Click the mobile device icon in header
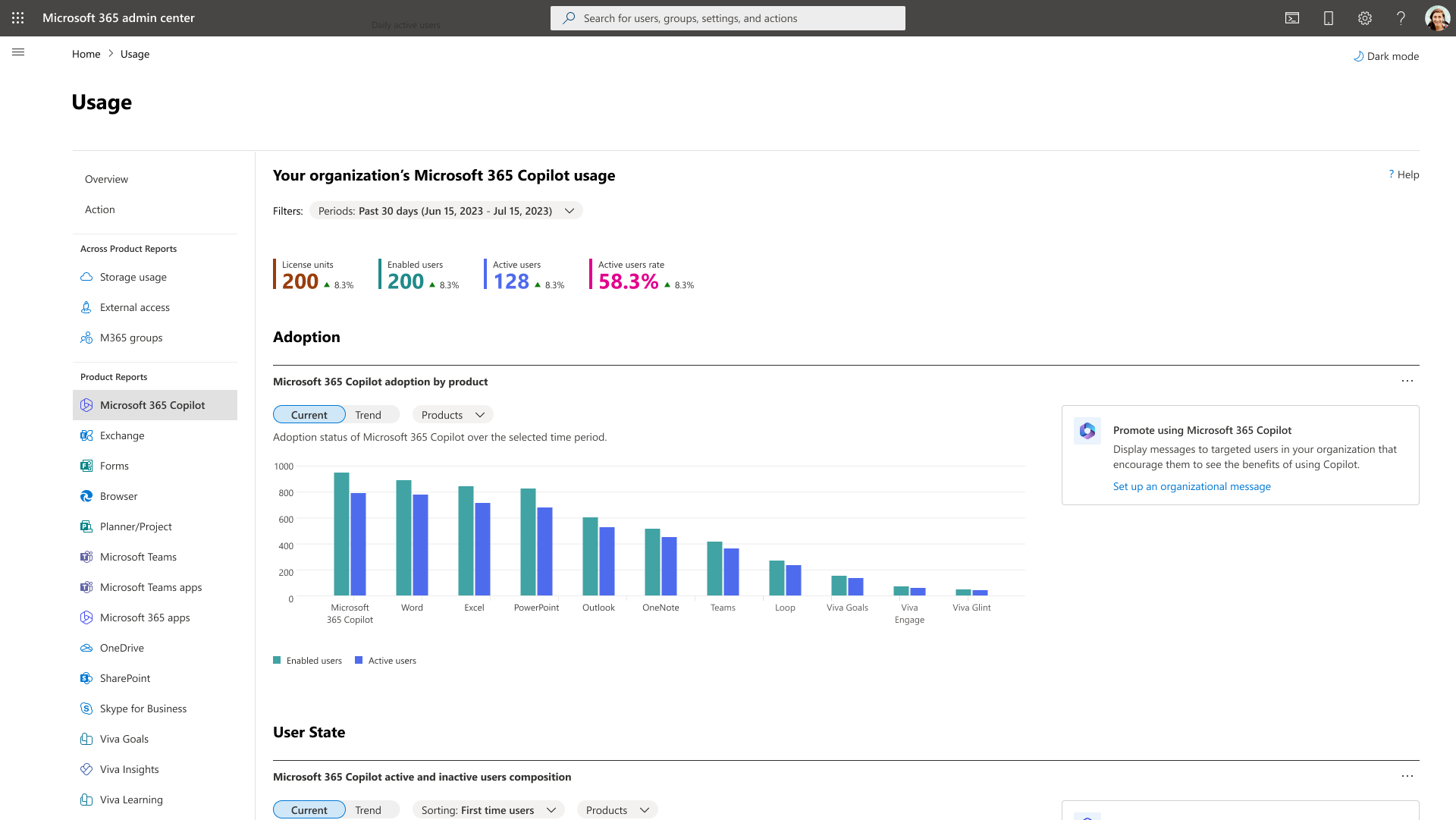Image resolution: width=1456 pixels, height=820 pixels. 1329,18
